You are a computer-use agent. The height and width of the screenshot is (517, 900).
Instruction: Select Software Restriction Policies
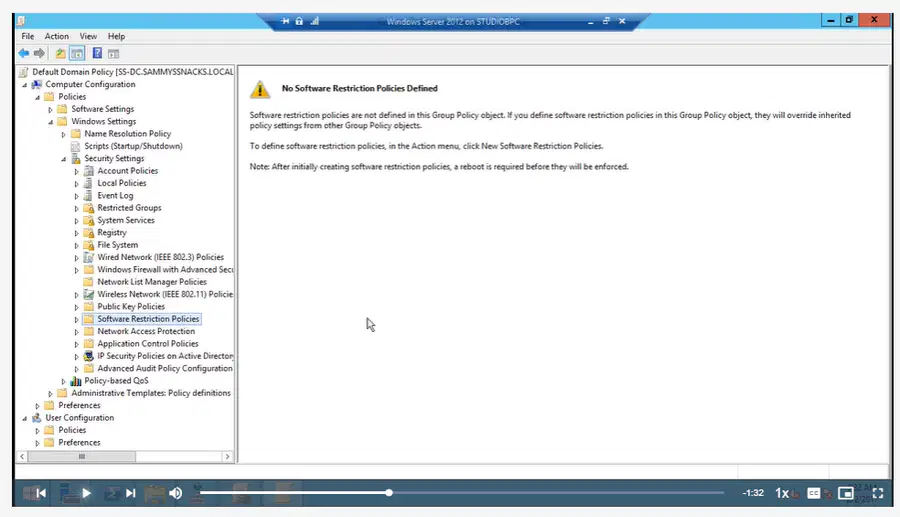click(148, 319)
